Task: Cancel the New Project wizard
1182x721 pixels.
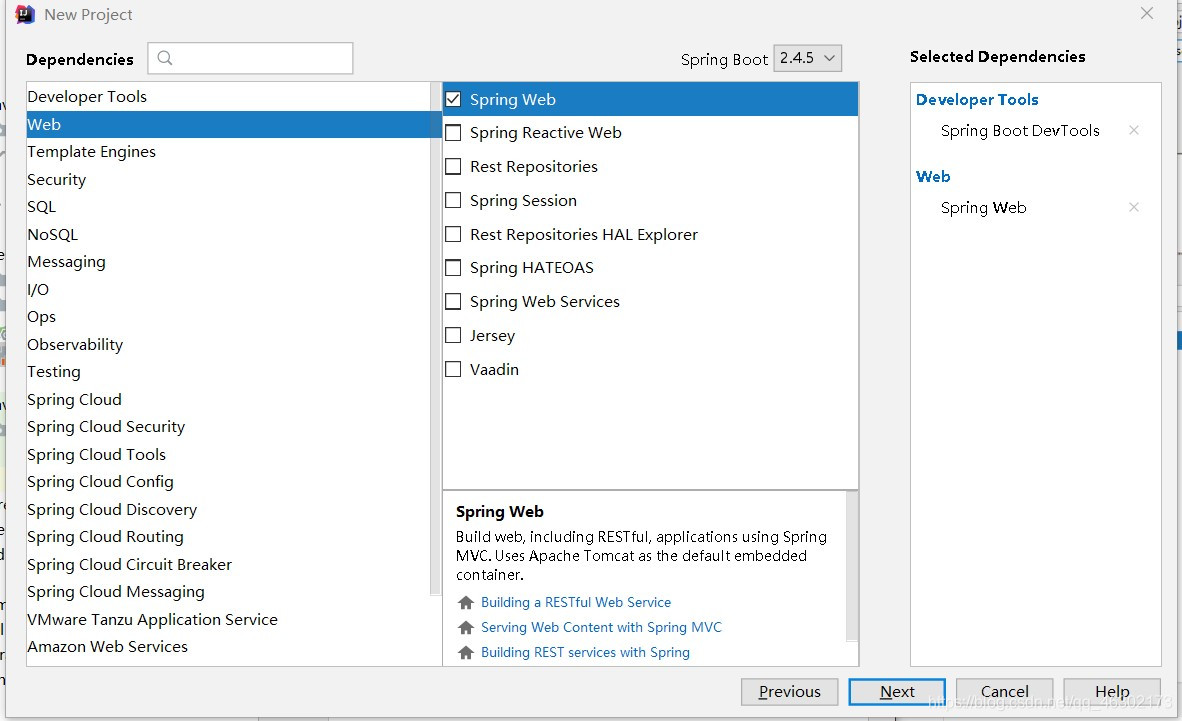Action: pyautogui.click(x=1004, y=692)
